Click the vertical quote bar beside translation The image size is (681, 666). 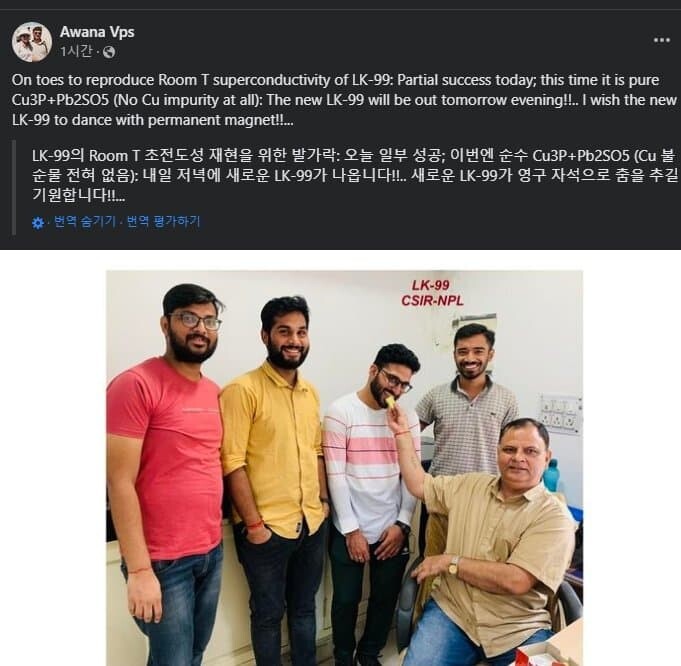pyautogui.click(x=14, y=187)
